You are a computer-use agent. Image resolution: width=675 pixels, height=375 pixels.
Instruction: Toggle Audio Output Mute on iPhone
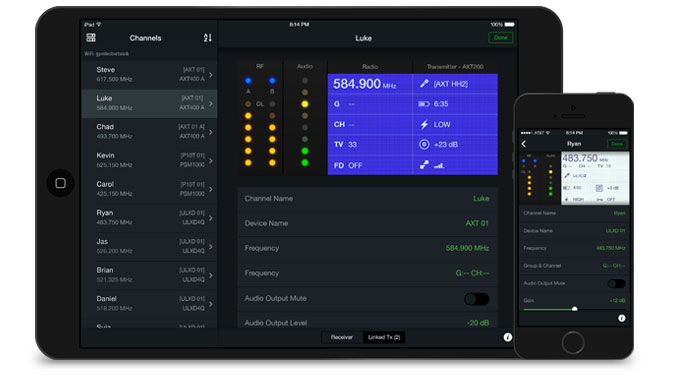point(616,283)
